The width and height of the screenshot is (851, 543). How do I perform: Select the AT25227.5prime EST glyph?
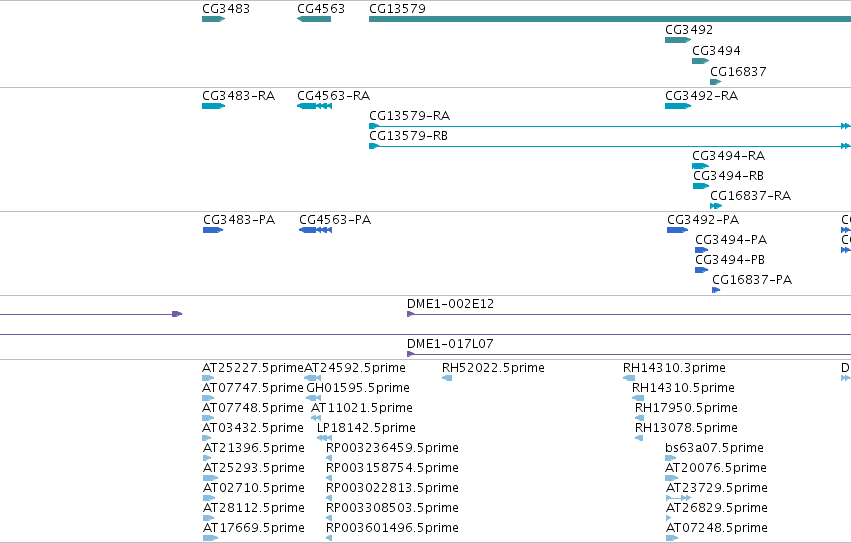208,378
